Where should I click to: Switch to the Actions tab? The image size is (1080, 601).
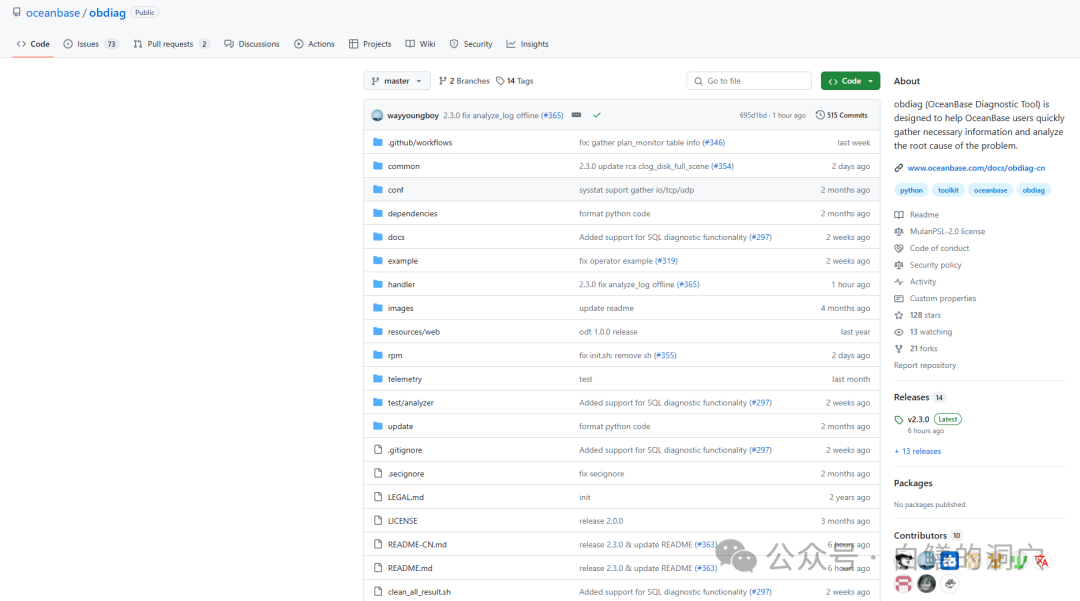314,44
